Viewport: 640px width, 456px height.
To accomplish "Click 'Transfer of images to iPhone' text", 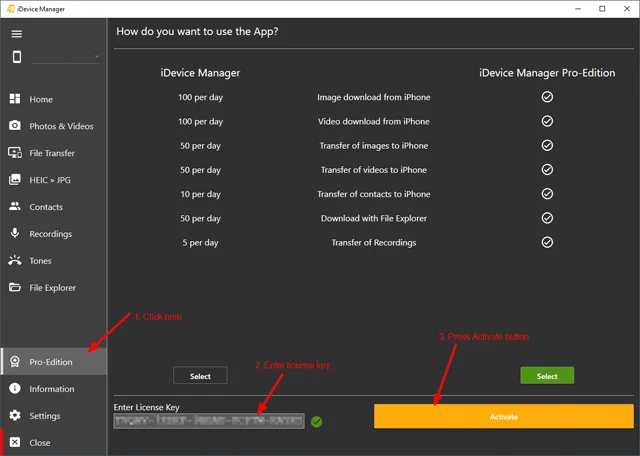I will (373, 146).
